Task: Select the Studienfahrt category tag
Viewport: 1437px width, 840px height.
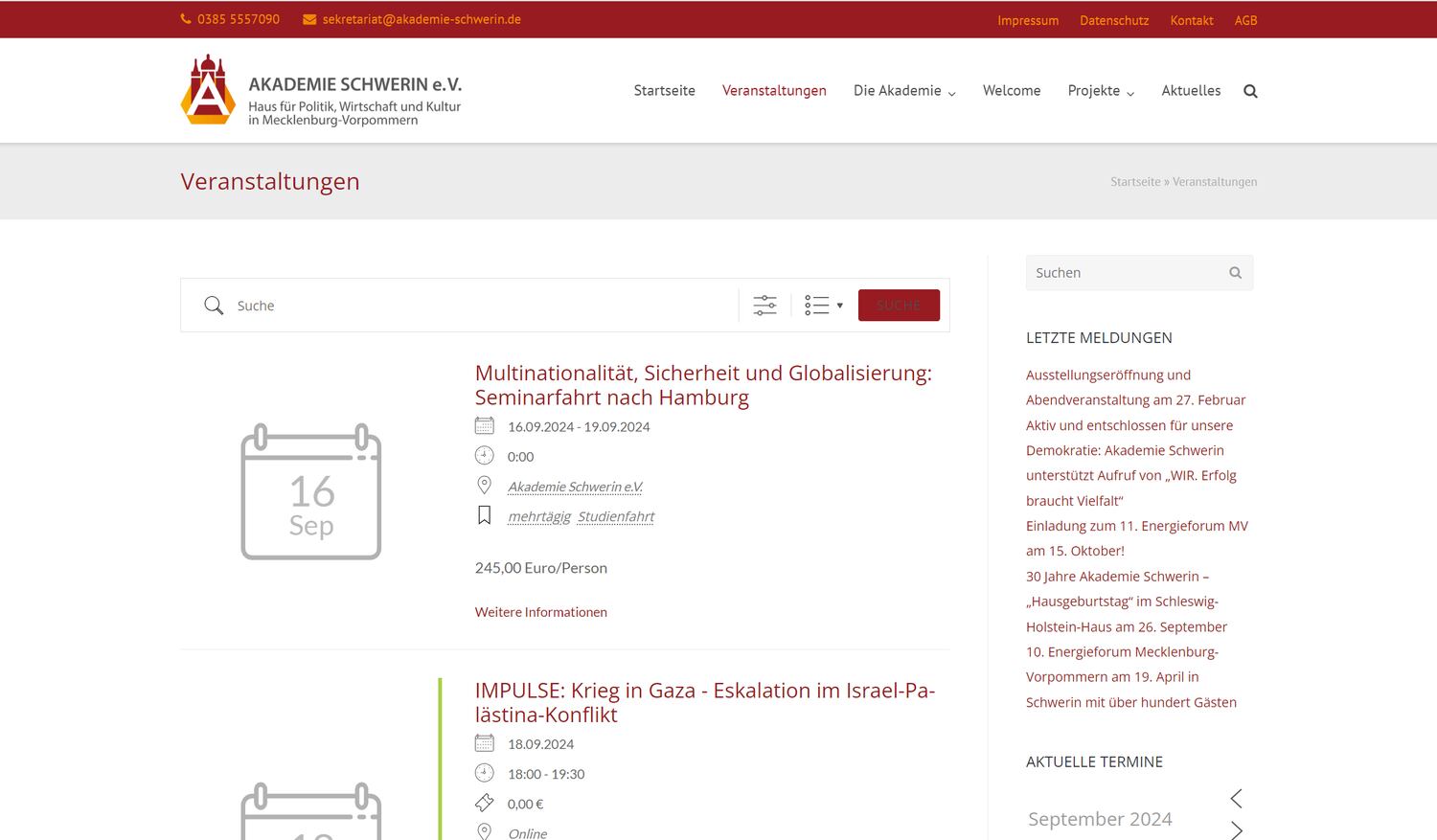Action: coord(616,517)
